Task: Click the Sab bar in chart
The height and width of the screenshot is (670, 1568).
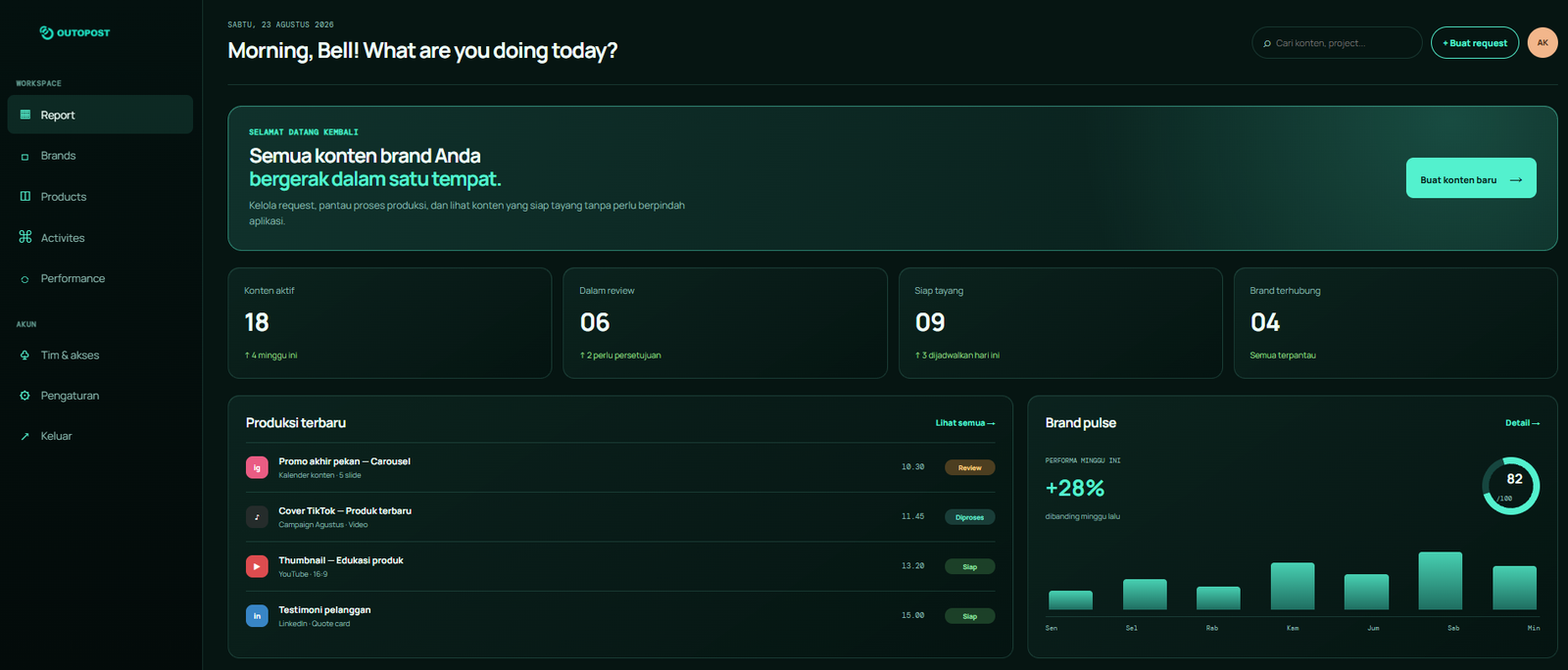Action: (1441, 581)
